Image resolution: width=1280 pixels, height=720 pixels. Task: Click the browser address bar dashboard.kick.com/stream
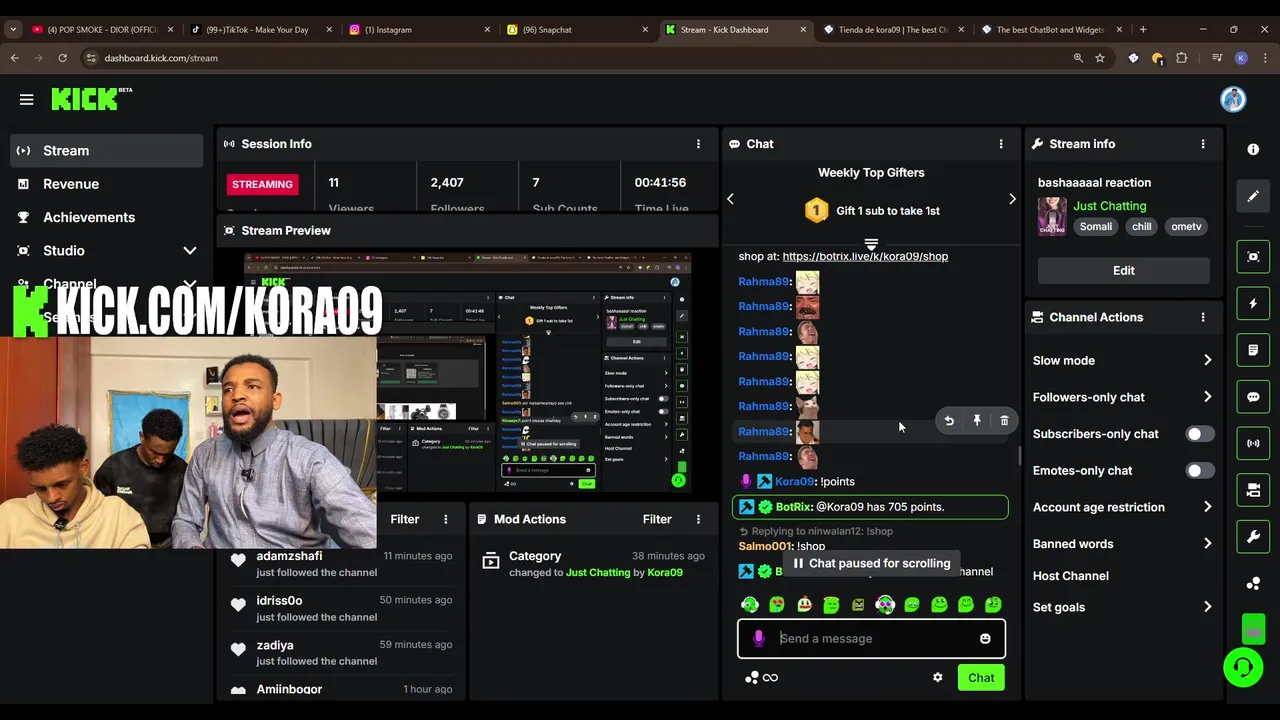click(x=161, y=58)
